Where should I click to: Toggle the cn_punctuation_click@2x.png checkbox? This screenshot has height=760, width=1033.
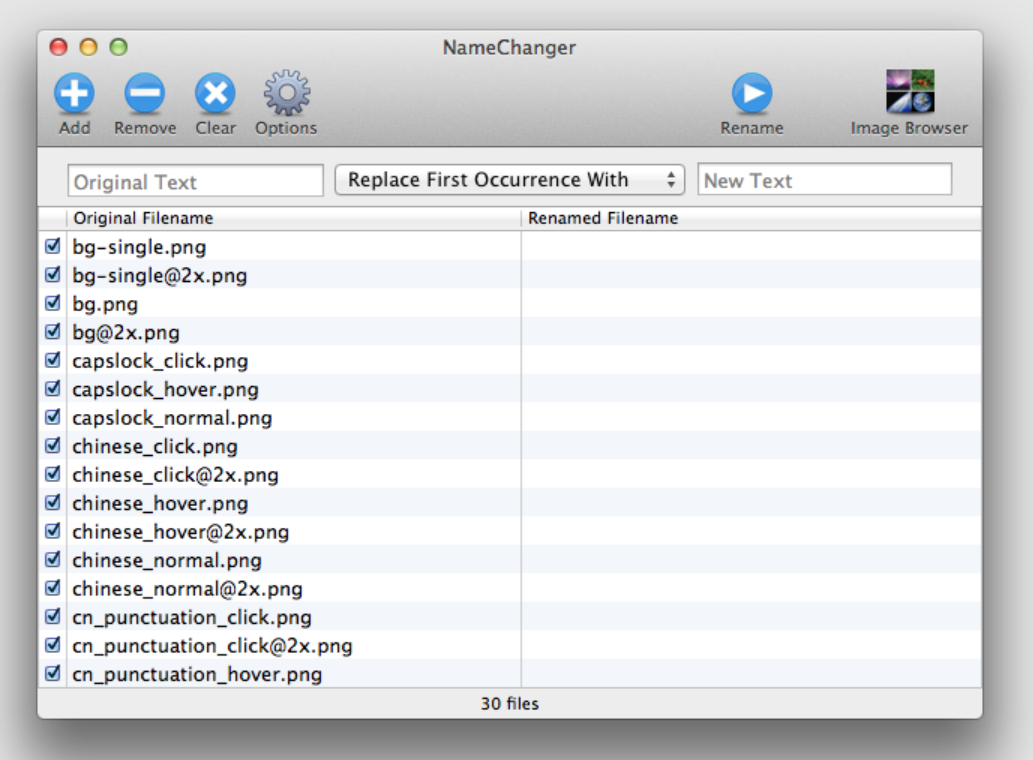click(x=53, y=645)
